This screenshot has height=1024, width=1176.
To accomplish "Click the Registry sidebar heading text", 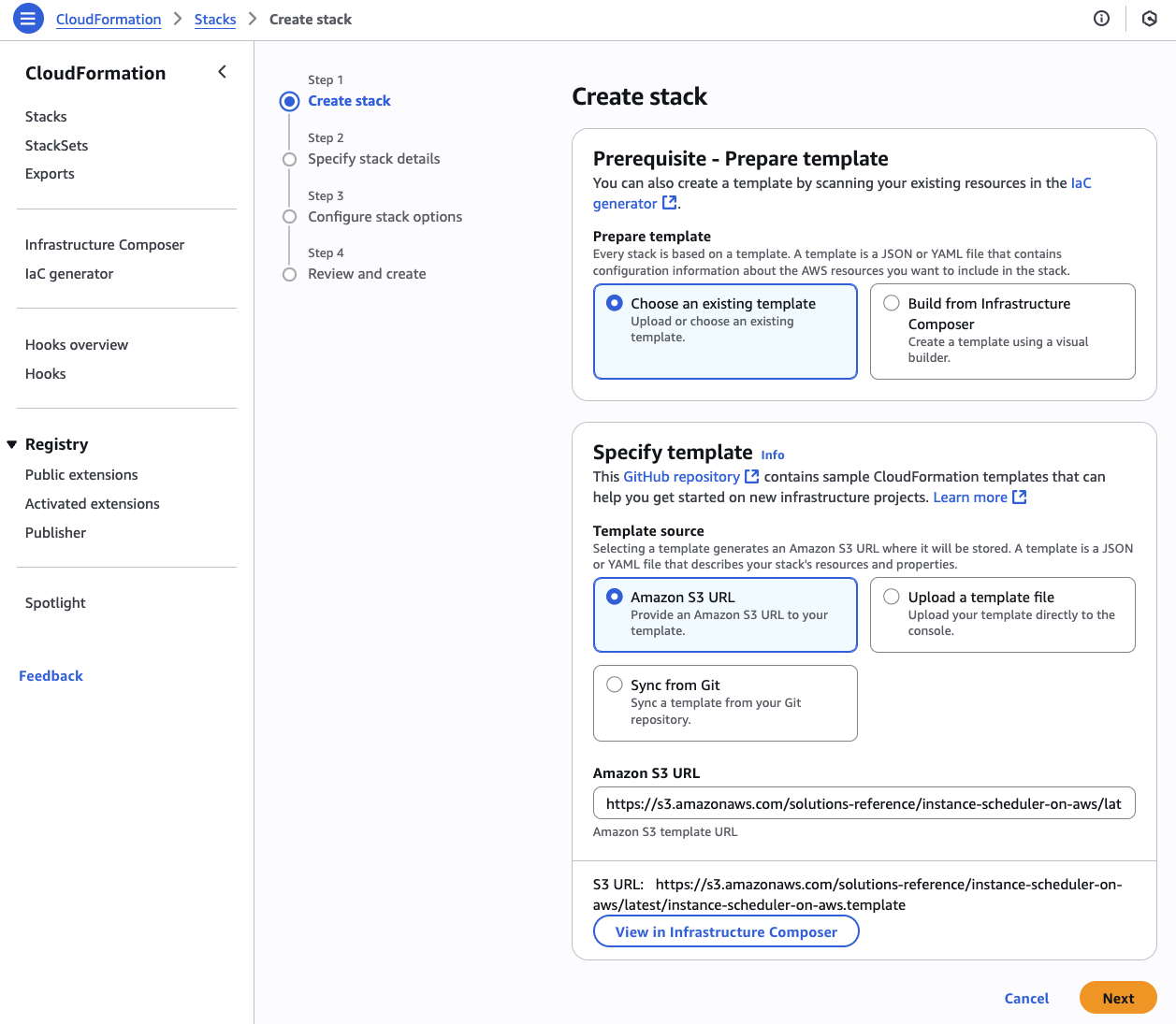I will point(57,444).
